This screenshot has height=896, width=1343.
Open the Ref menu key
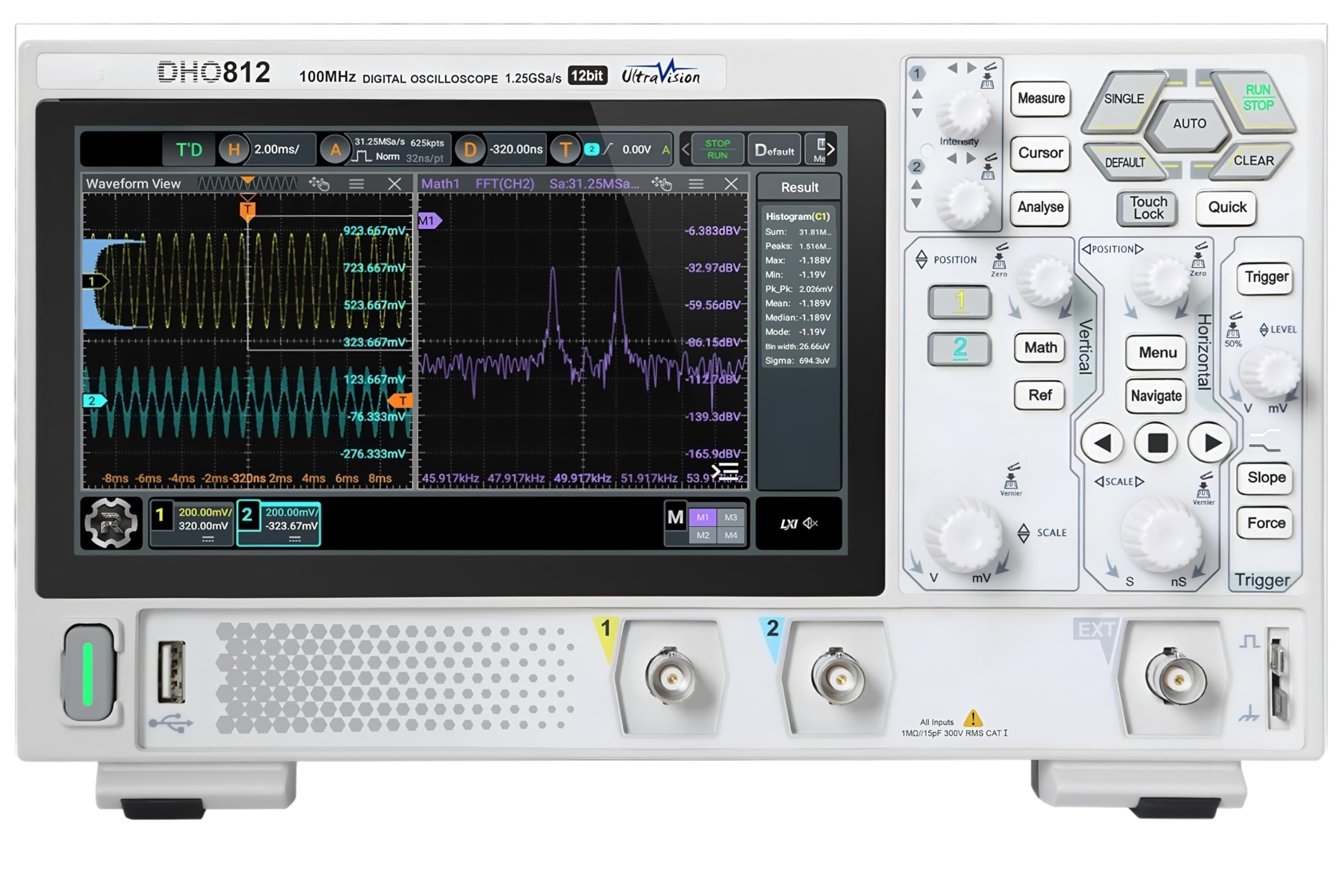coord(1040,395)
